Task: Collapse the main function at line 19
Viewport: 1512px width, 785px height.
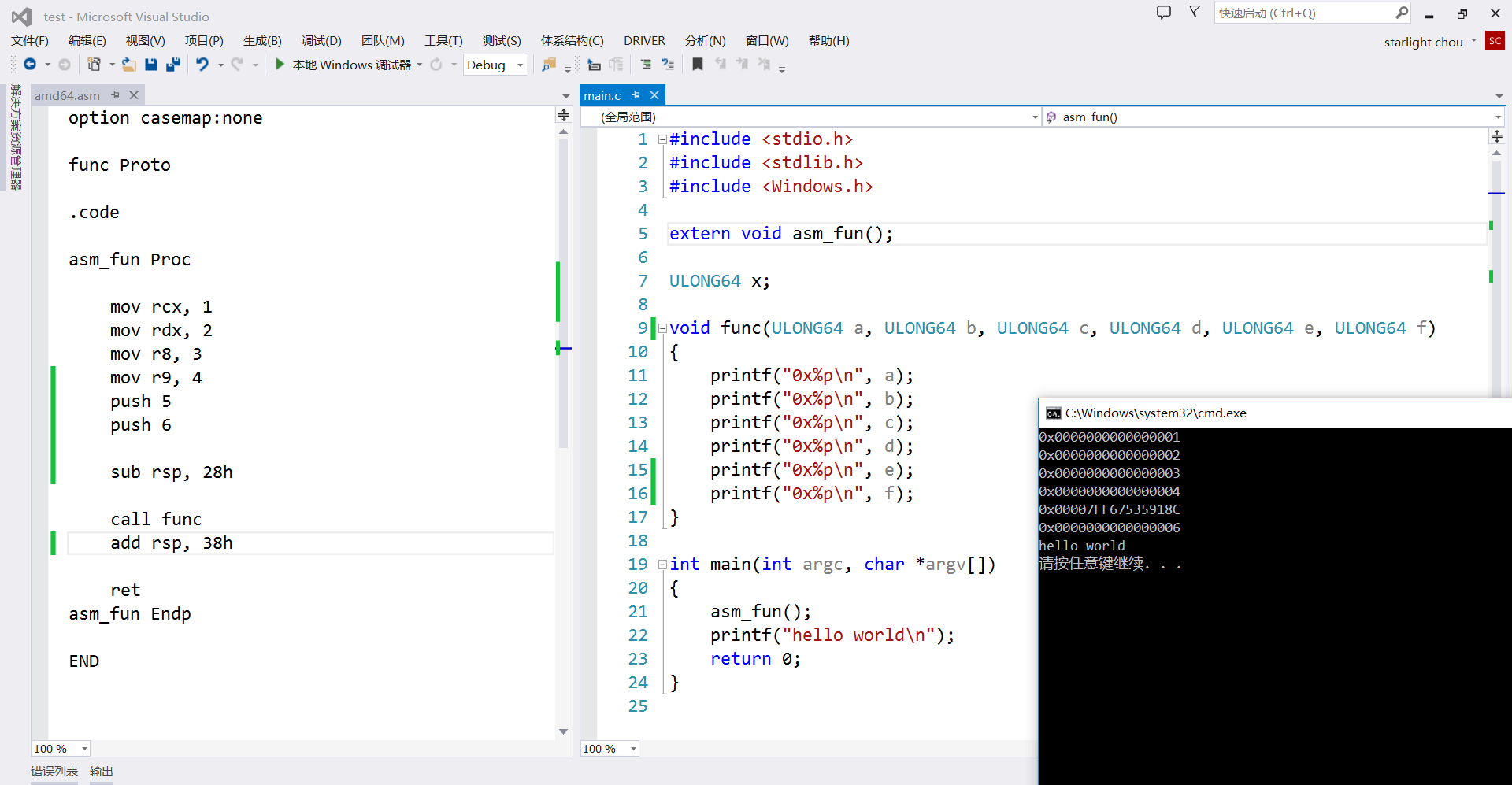Action: click(662, 565)
